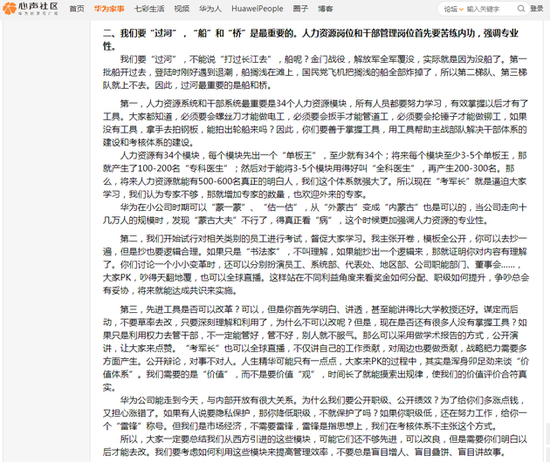Click the line starting 人力资源有34个模块
Screen dimensions: 550x462
click(315, 175)
